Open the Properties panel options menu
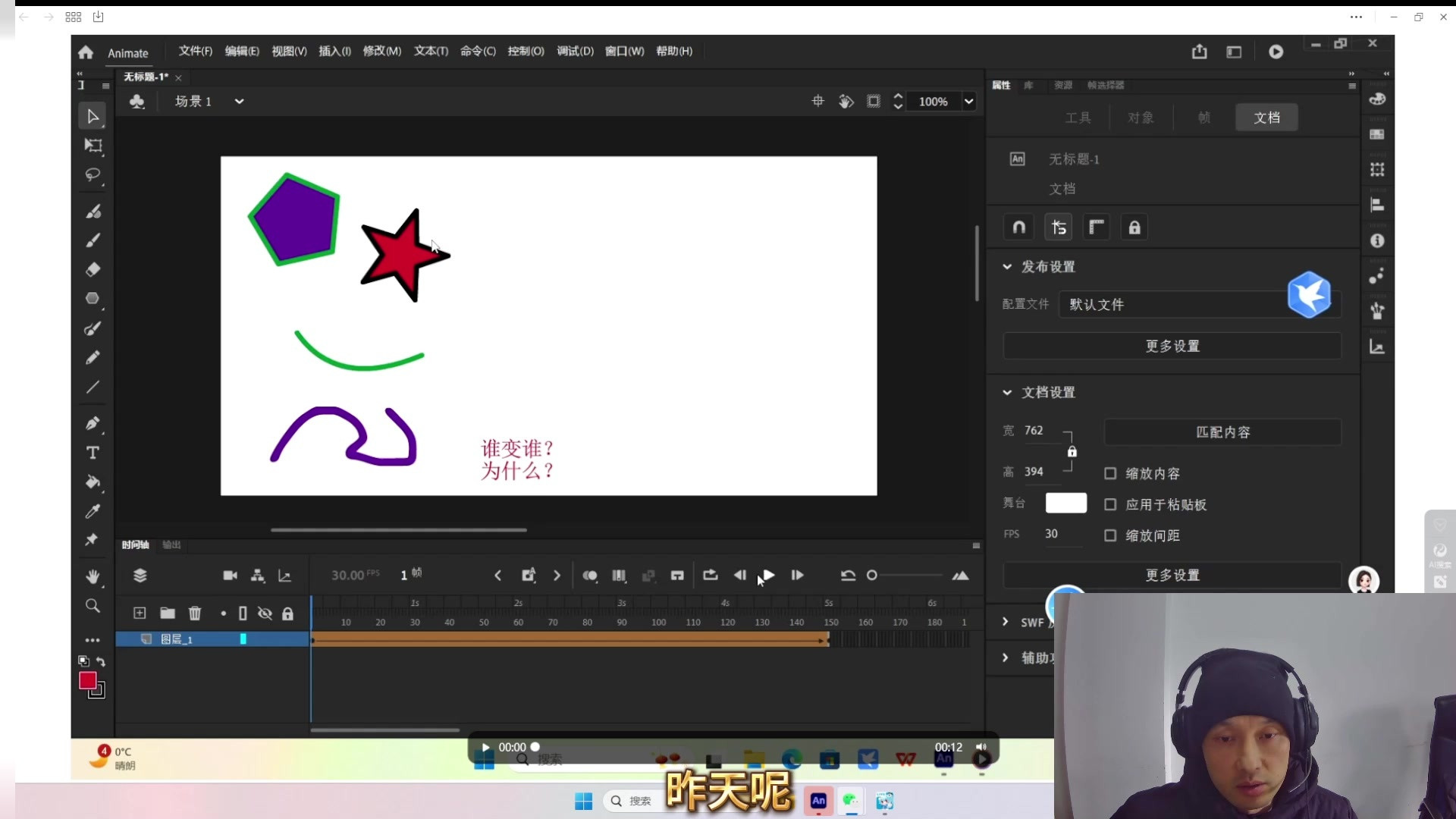 1352,86
